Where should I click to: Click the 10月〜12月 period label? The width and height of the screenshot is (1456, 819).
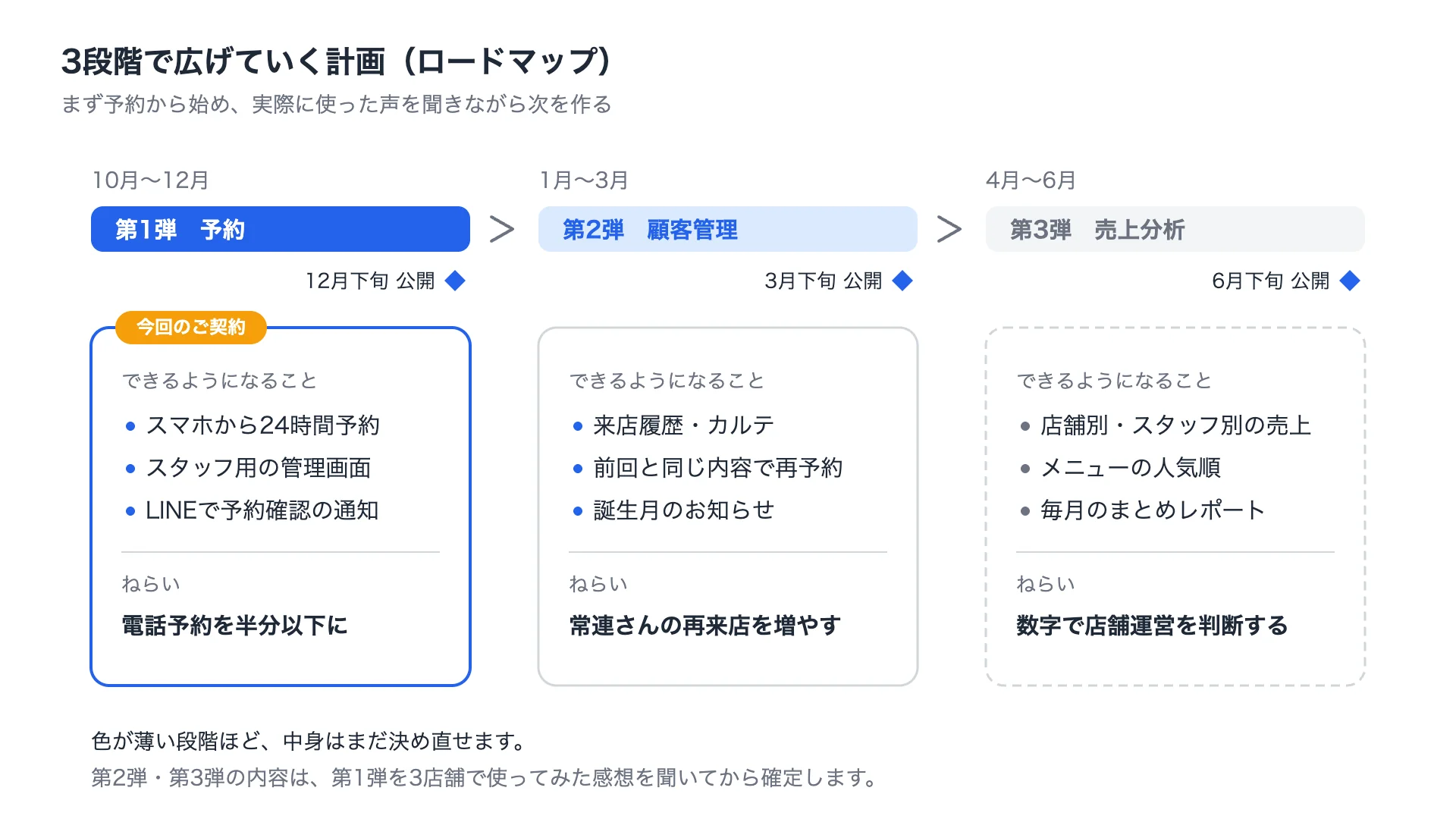click(x=151, y=180)
